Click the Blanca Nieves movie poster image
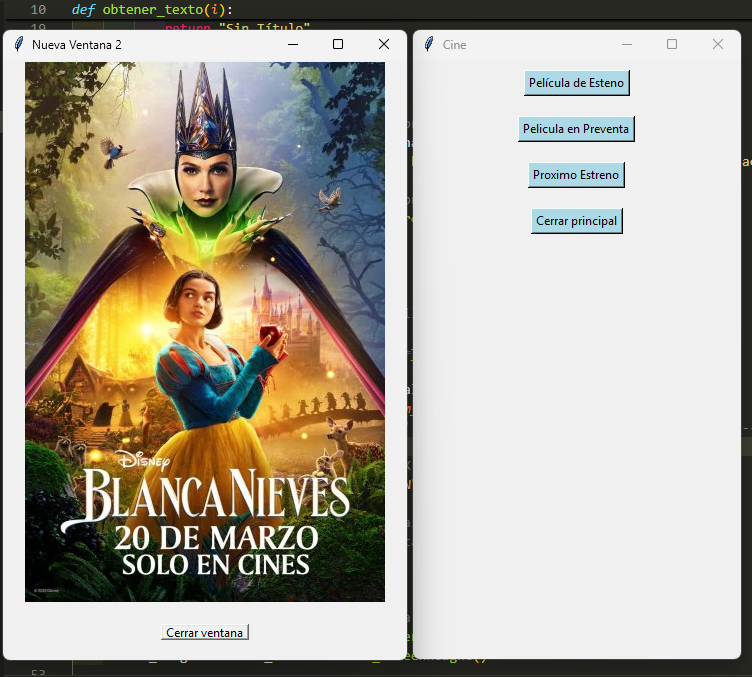 [x=205, y=332]
